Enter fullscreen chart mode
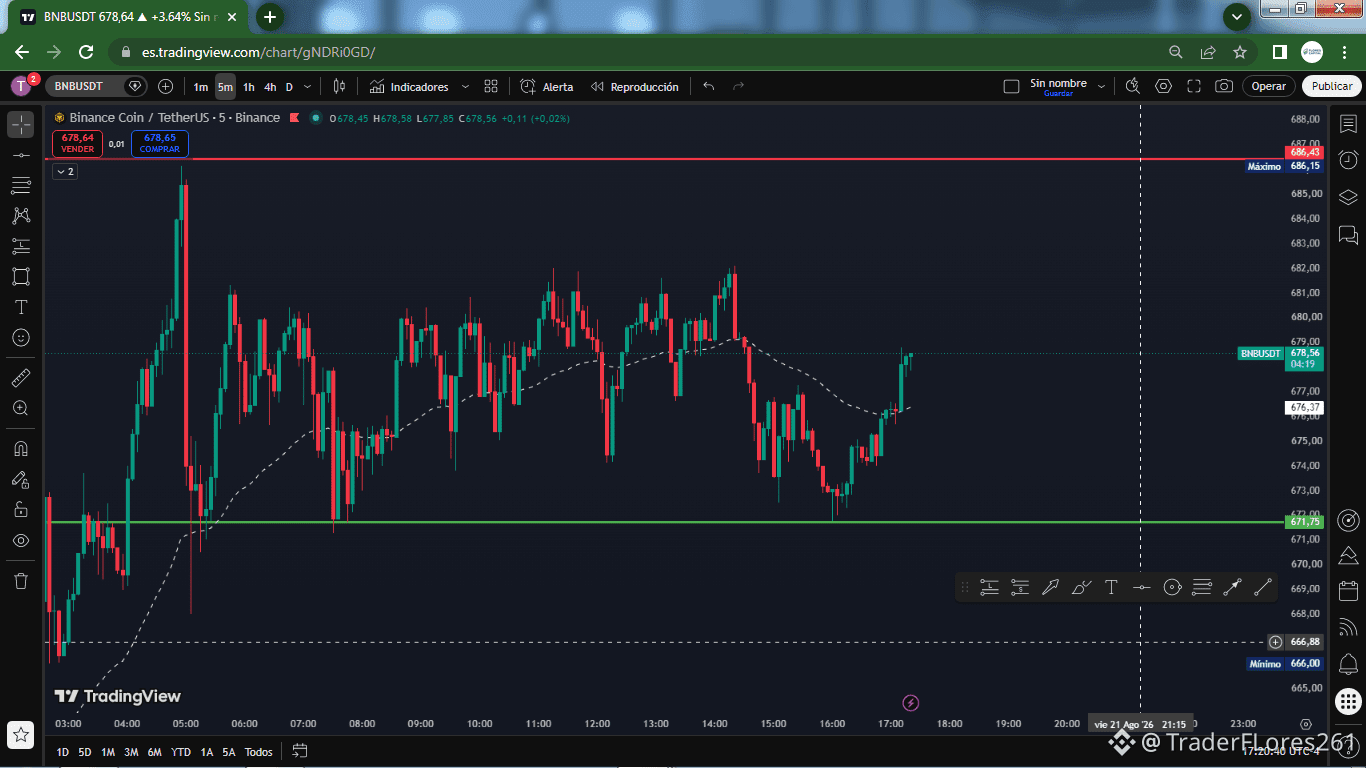The height and width of the screenshot is (768, 1366). (1194, 87)
